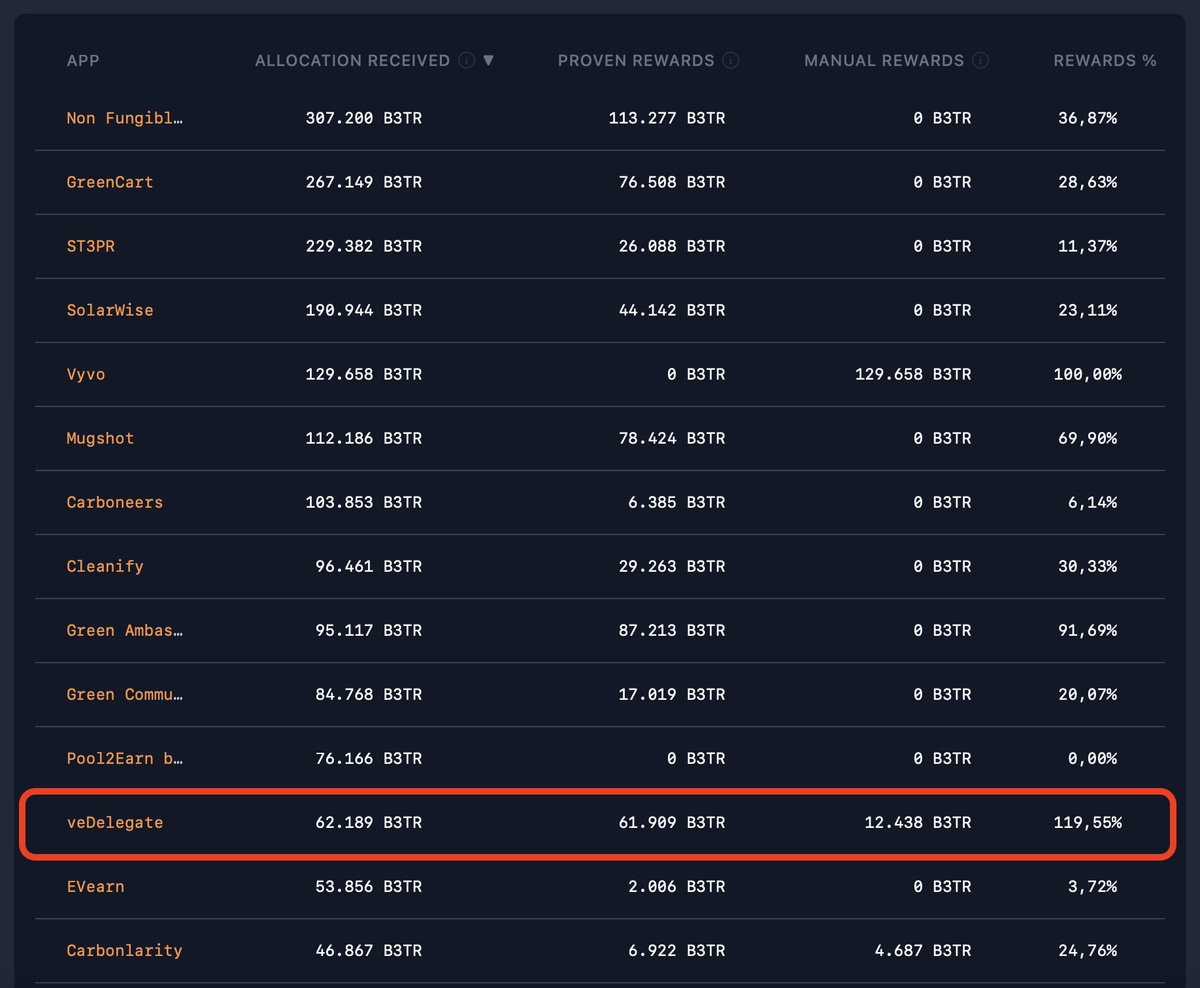Select allocation value 307.200 B3TR
This screenshot has height=988, width=1200.
(364, 118)
